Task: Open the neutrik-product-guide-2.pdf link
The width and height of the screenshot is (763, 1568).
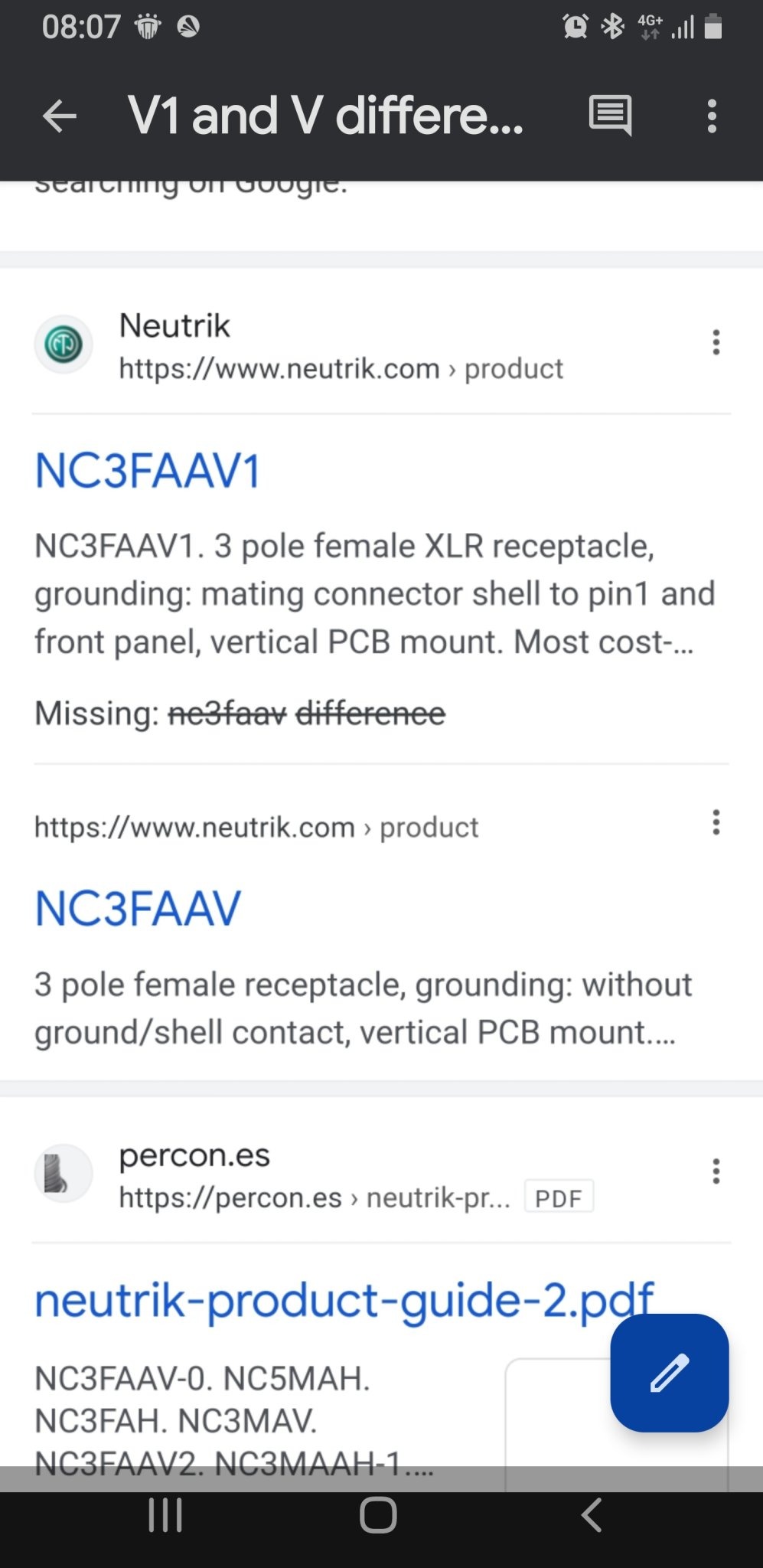Action: click(x=344, y=1300)
